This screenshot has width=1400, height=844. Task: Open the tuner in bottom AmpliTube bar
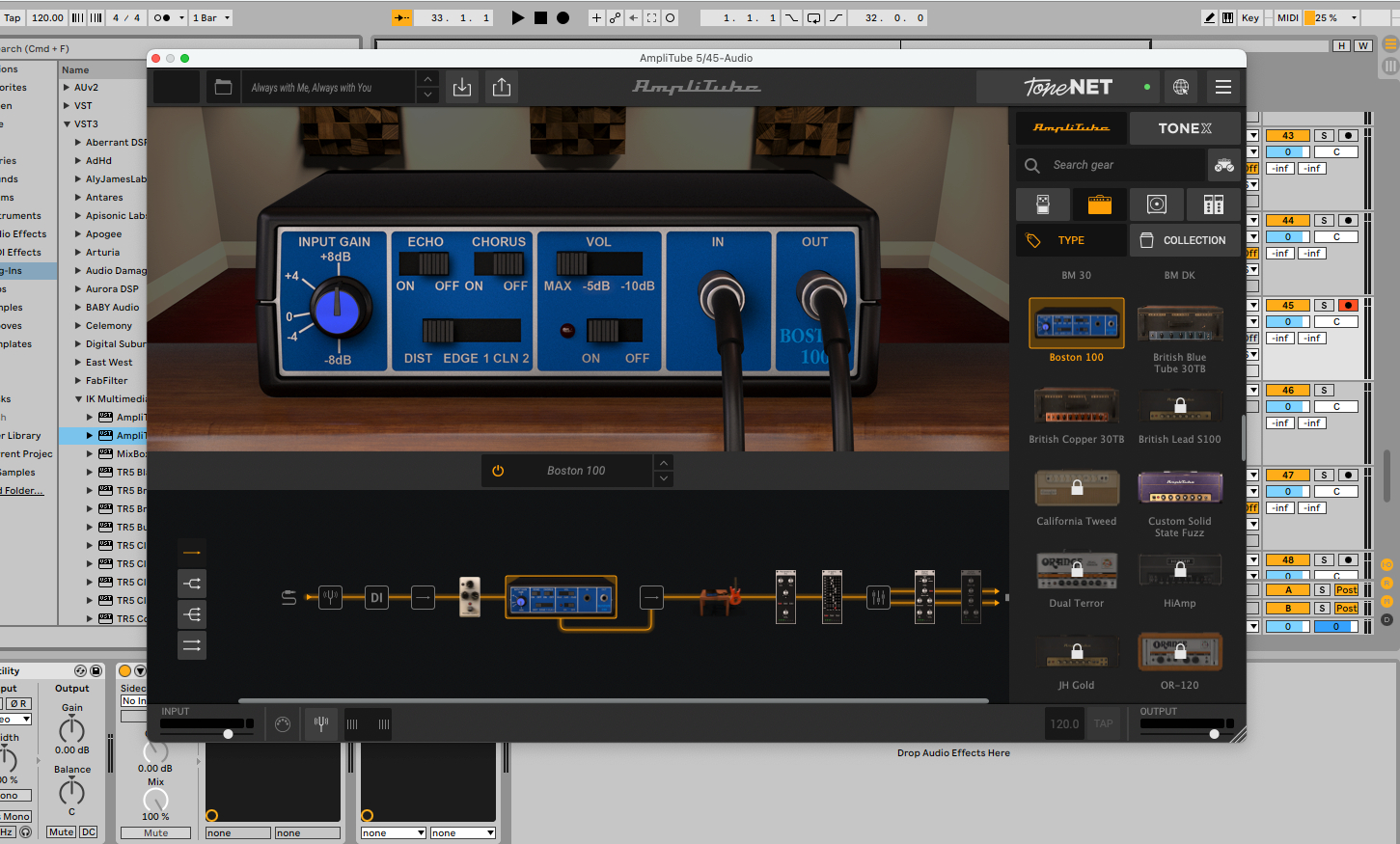(x=321, y=723)
